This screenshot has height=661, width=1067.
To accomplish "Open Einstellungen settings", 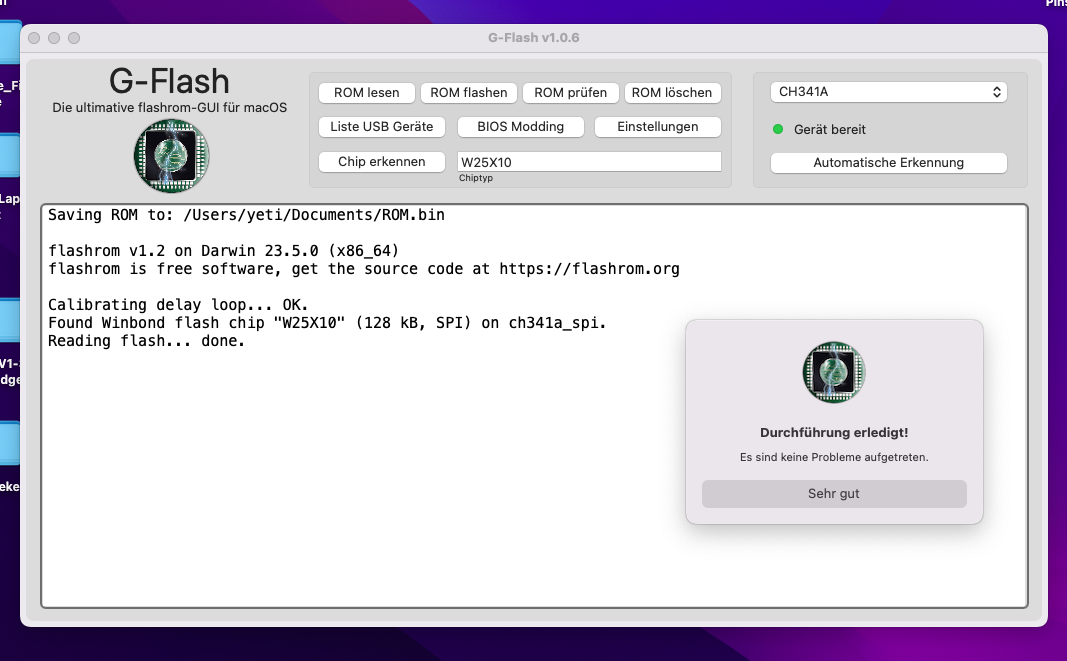I will point(657,127).
